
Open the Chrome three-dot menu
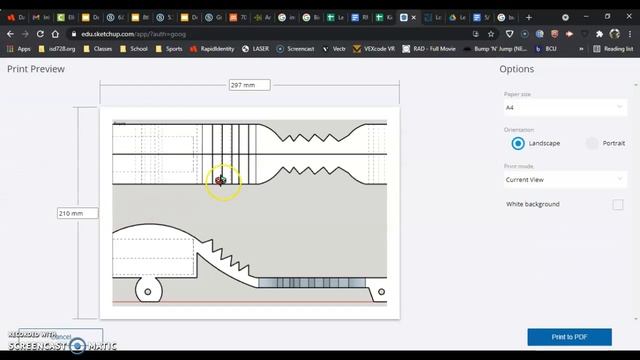[630, 34]
